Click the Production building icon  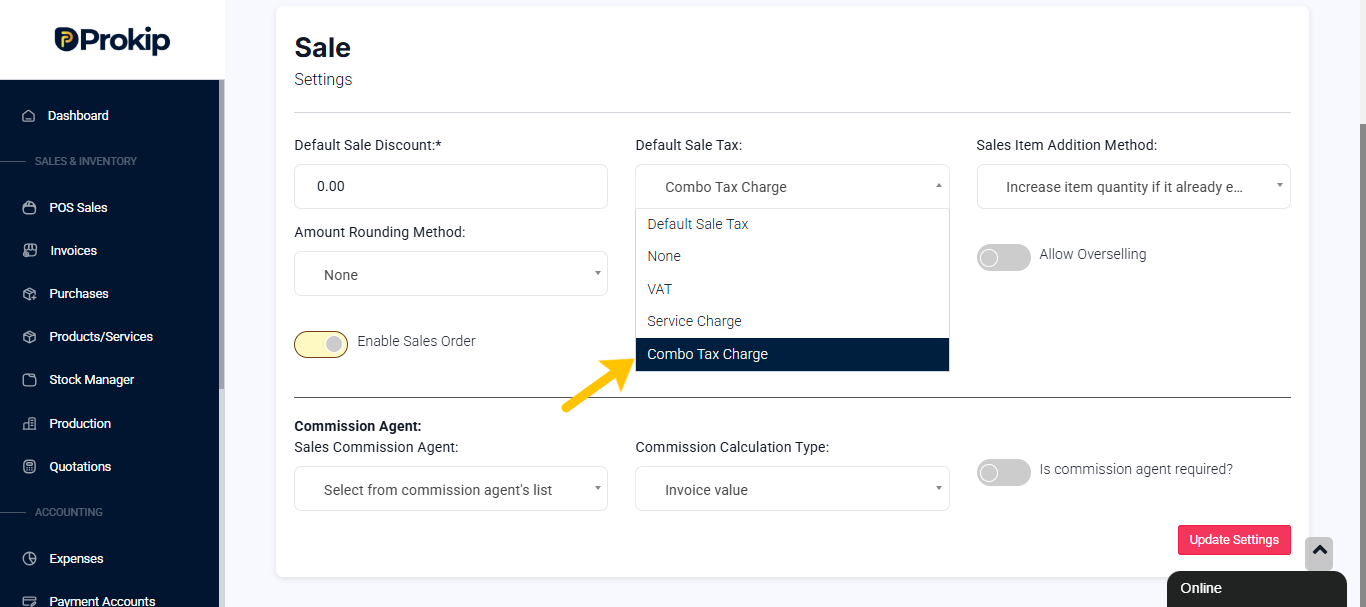click(29, 424)
